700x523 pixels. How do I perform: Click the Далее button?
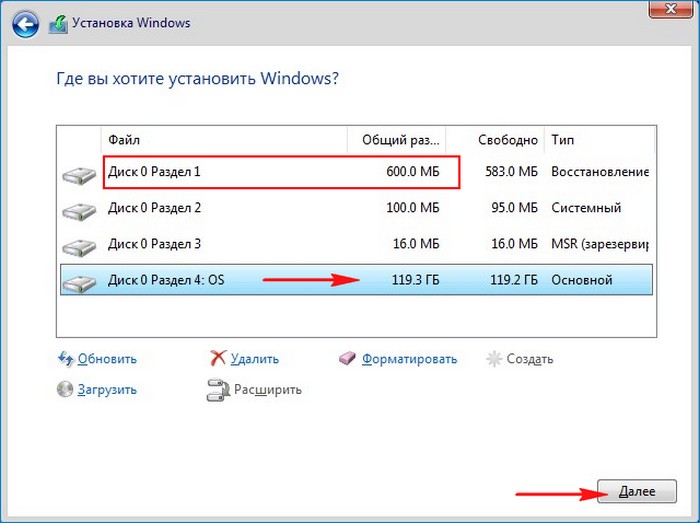(x=637, y=491)
